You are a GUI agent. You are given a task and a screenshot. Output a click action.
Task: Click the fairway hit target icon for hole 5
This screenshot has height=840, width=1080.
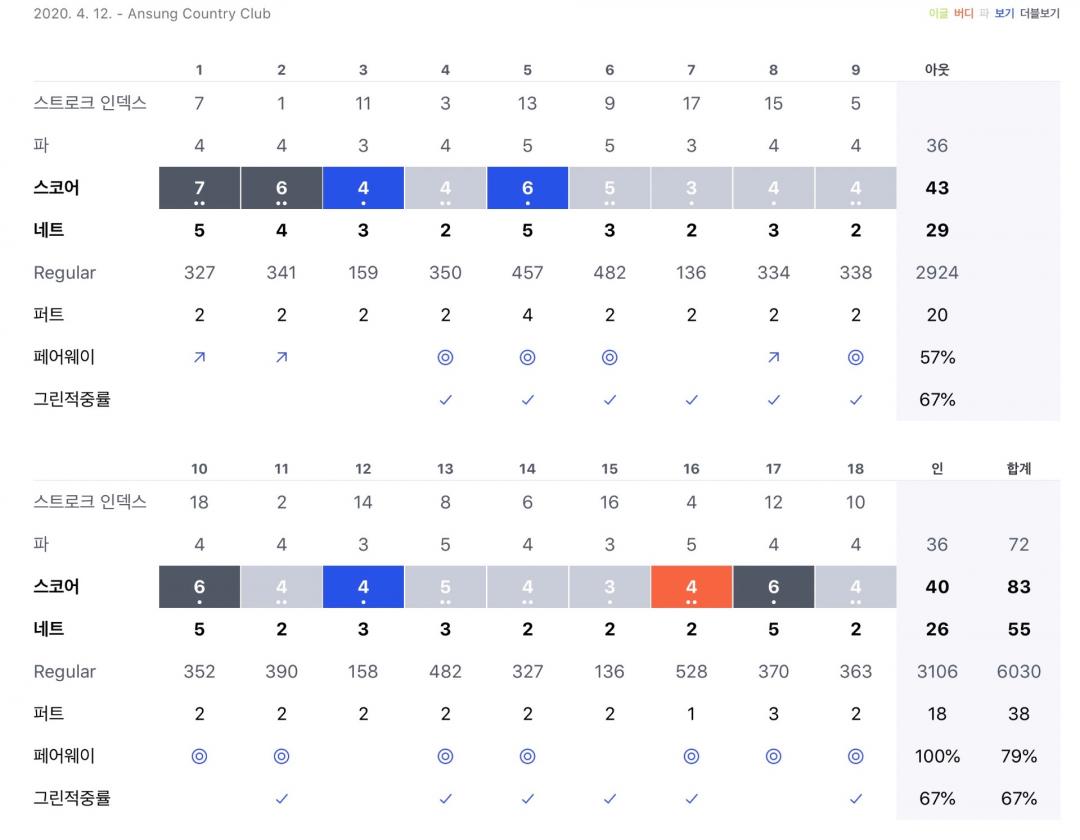tap(527, 357)
